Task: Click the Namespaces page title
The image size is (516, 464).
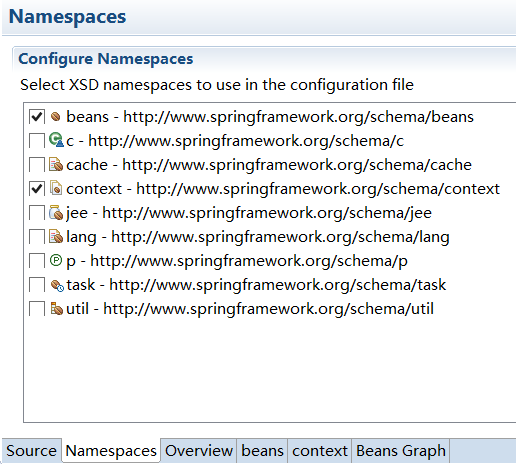Action: [67, 16]
